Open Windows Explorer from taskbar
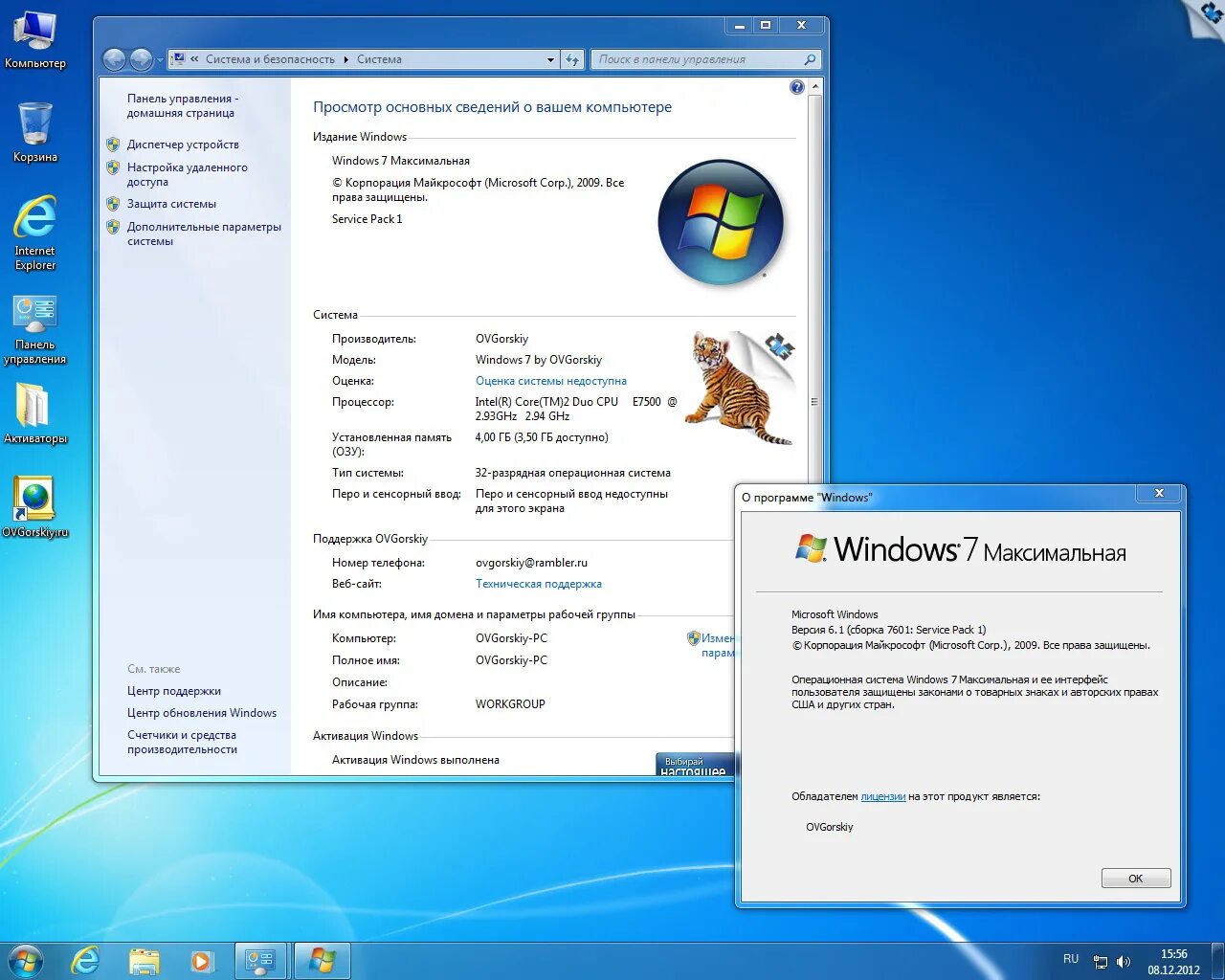 coord(145,961)
